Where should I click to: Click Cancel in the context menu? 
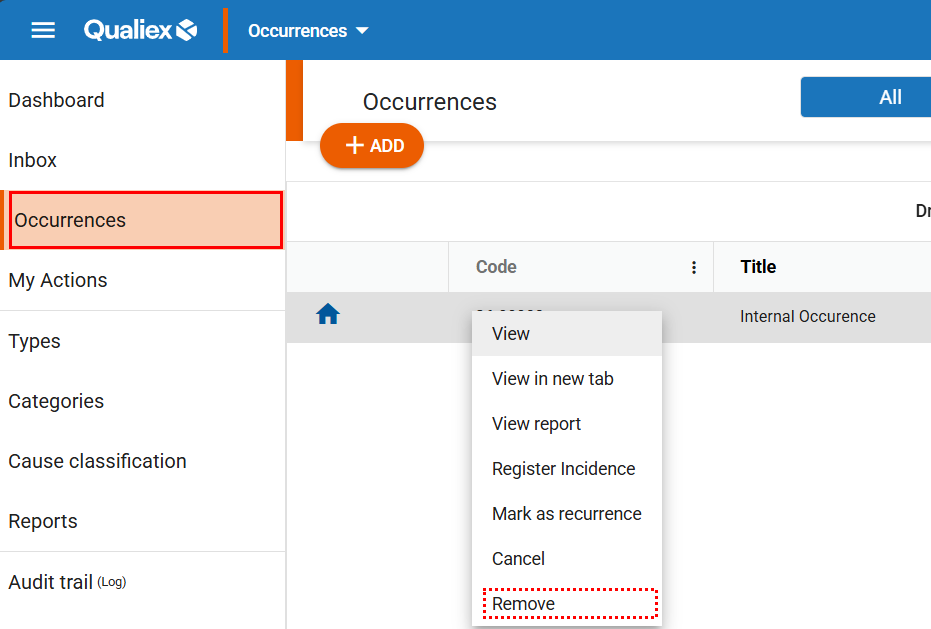[x=518, y=559]
